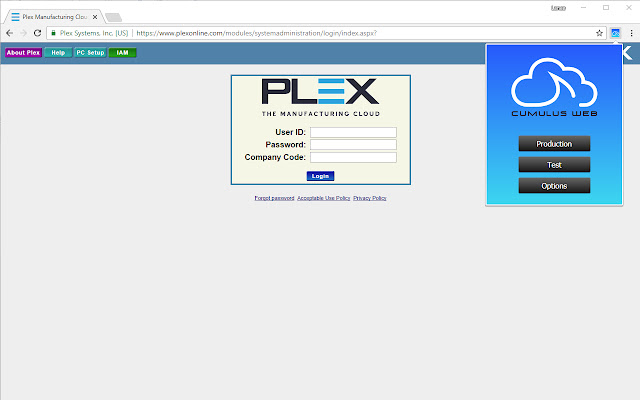
Task: Open a new browser tab
Action: 113,17
